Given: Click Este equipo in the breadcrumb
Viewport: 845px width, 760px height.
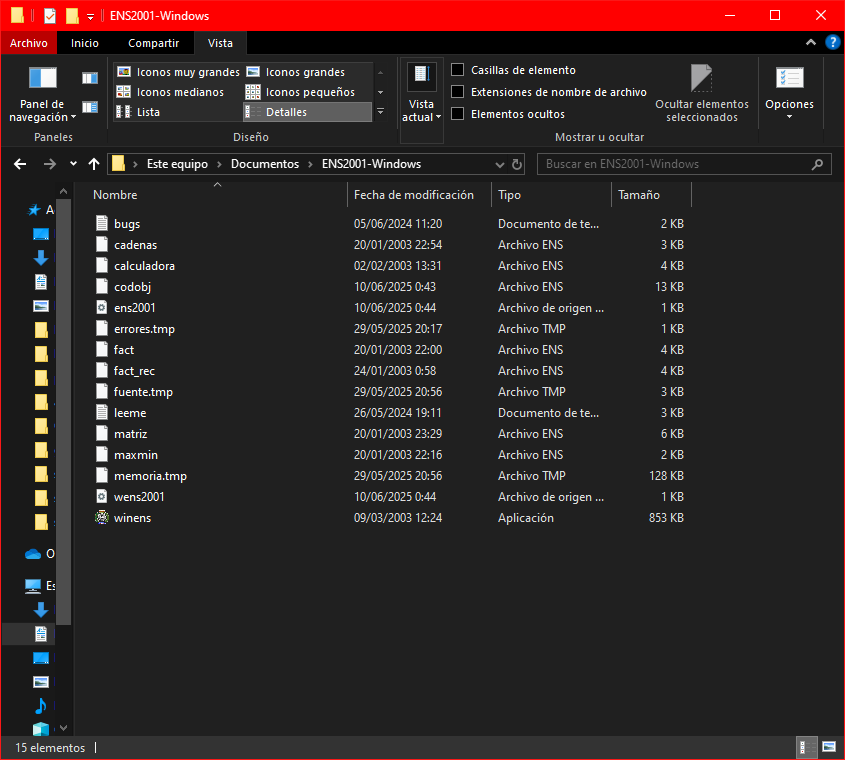Looking at the screenshot, I should [177, 164].
